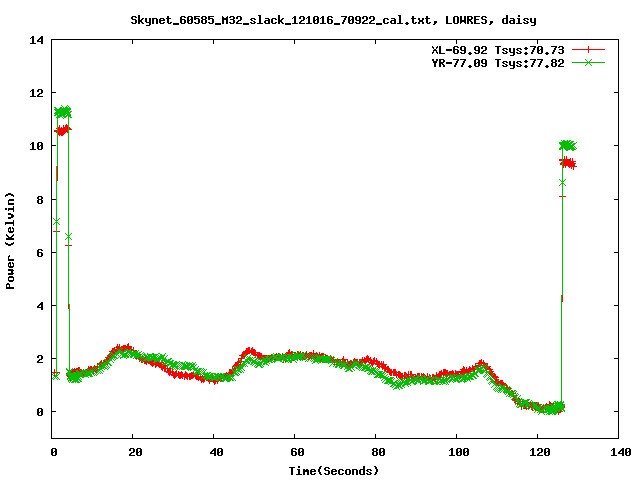Click the x-axis tick label 80
The width and height of the screenshot is (640, 480).
(x=378, y=452)
